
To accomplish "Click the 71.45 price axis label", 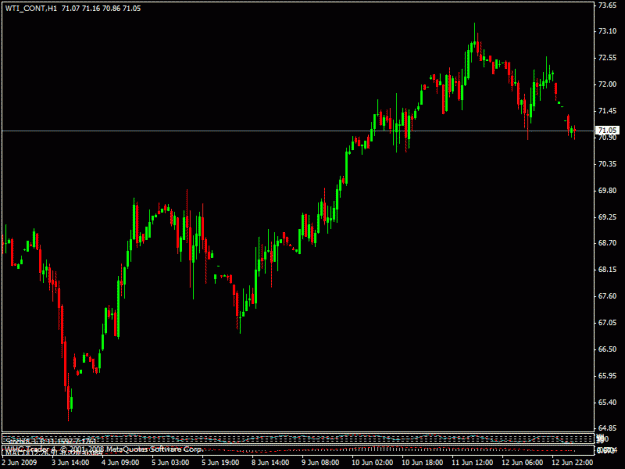I will pos(607,111).
